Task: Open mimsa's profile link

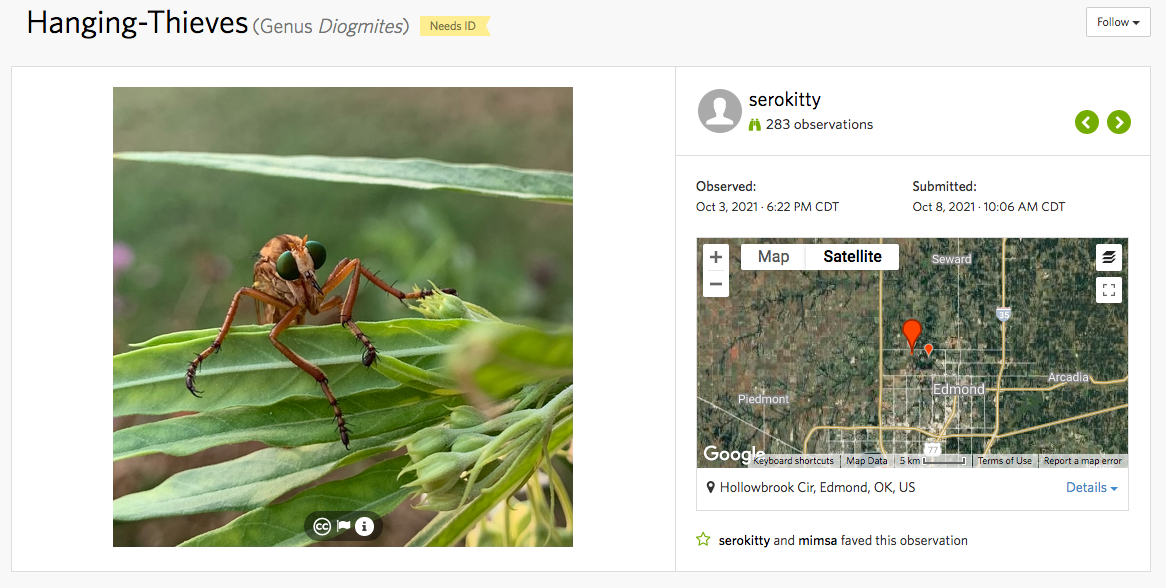Action: point(817,541)
